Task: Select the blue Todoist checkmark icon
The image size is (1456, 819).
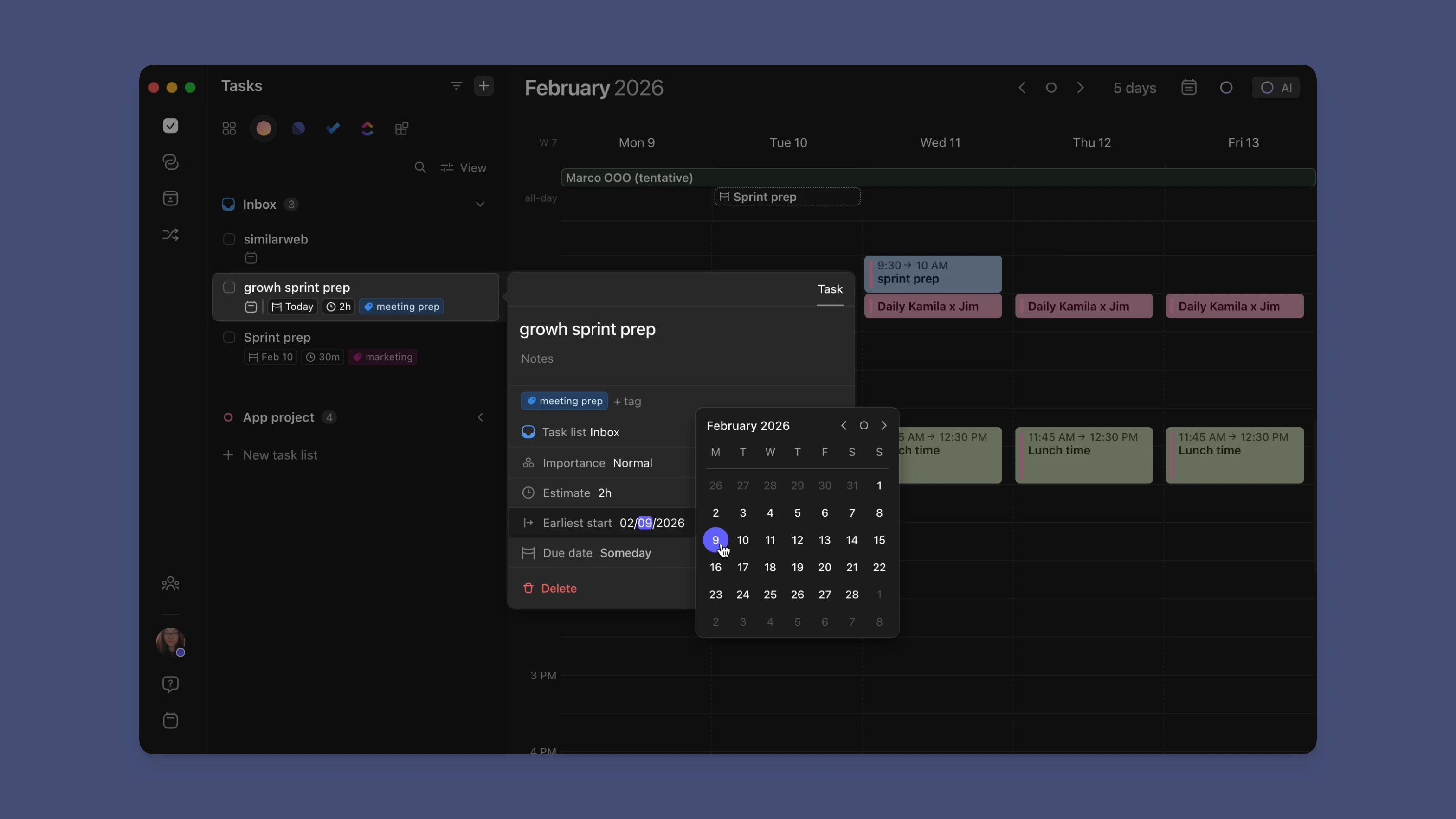Action: [333, 128]
